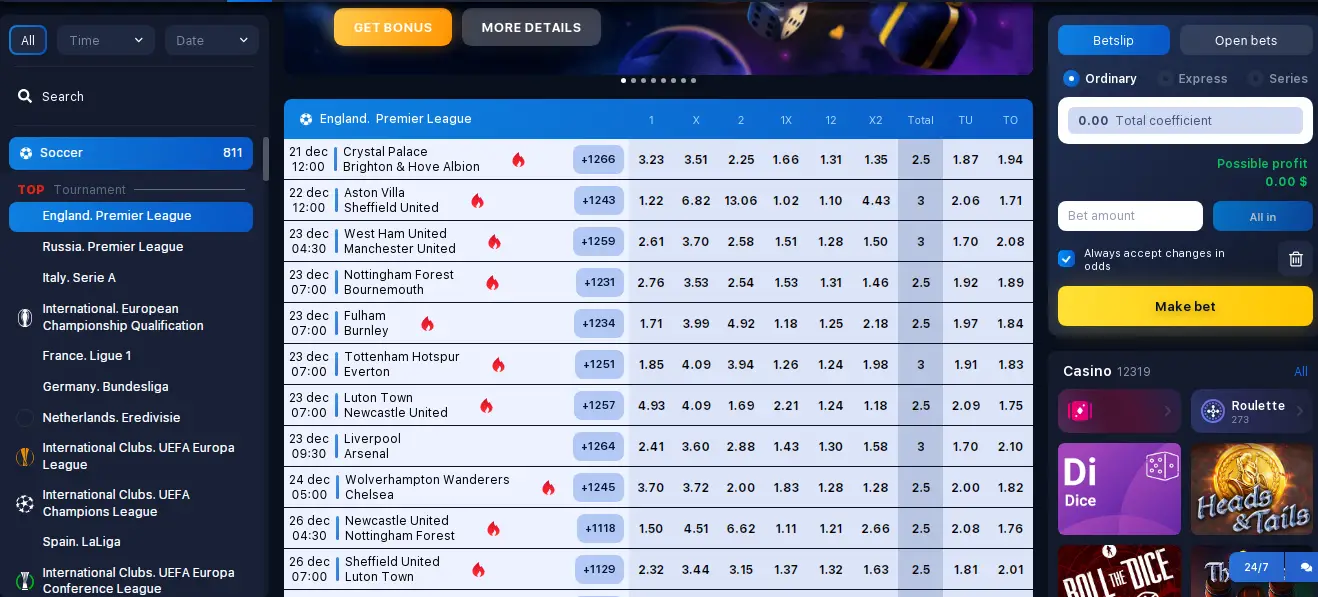1318x597 pixels.
Task: Click the GET BONUS button
Action: pyautogui.click(x=393, y=27)
